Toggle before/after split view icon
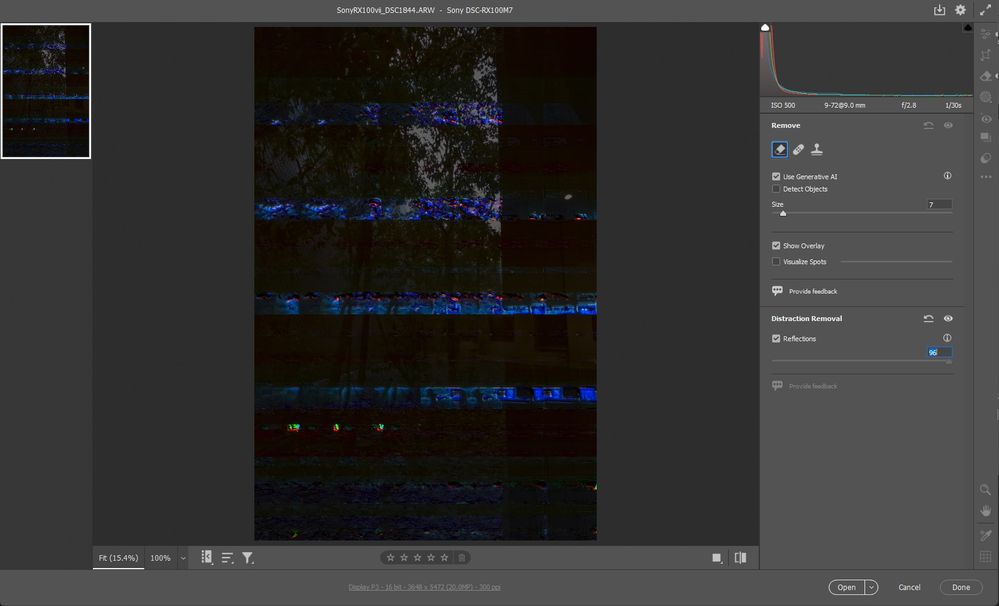Screen dimensions: 999x606 pyautogui.click(x=740, y=558)
